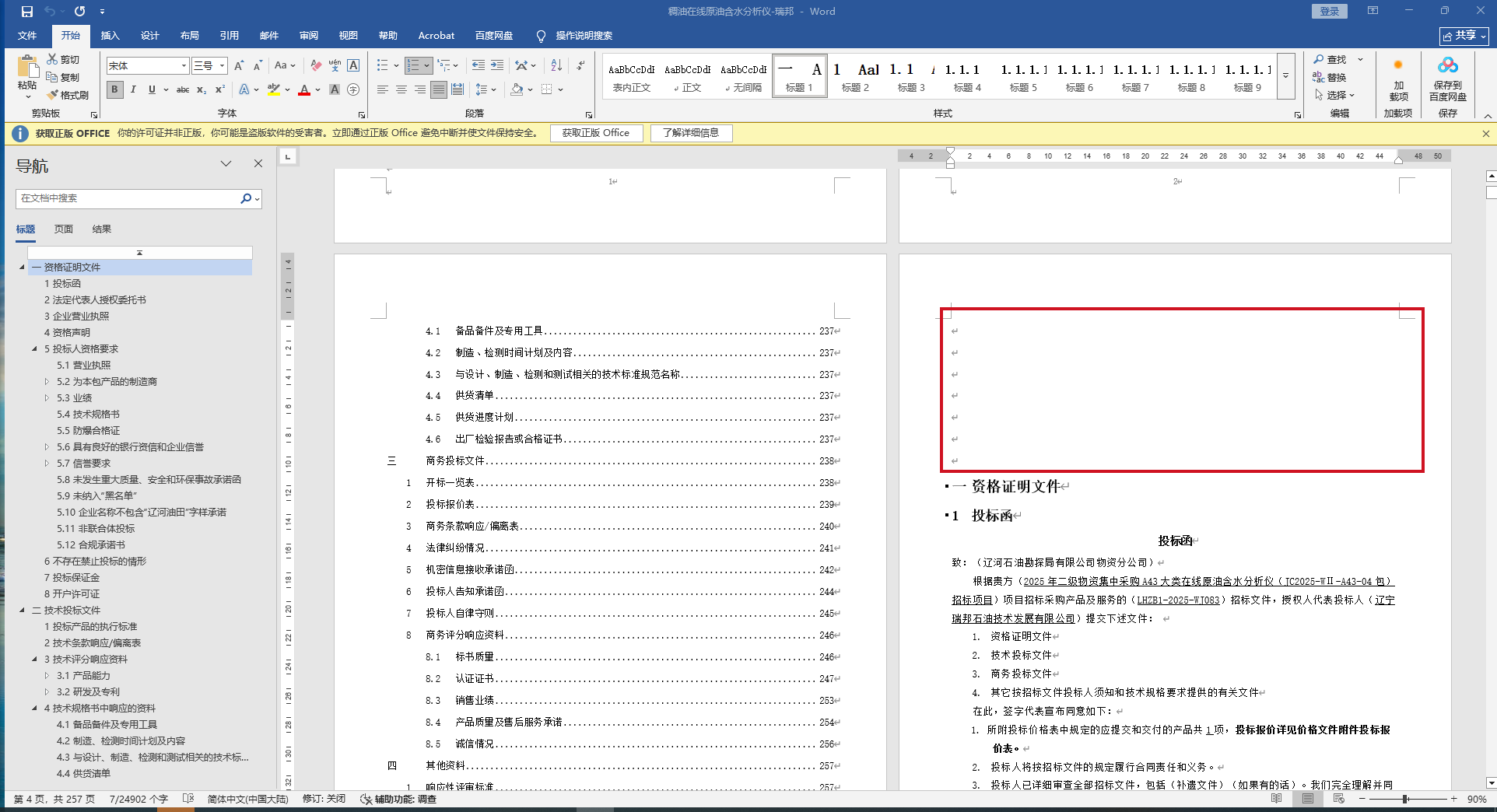Collapse the 二 技术投标文件 section

tap(22, 611)
